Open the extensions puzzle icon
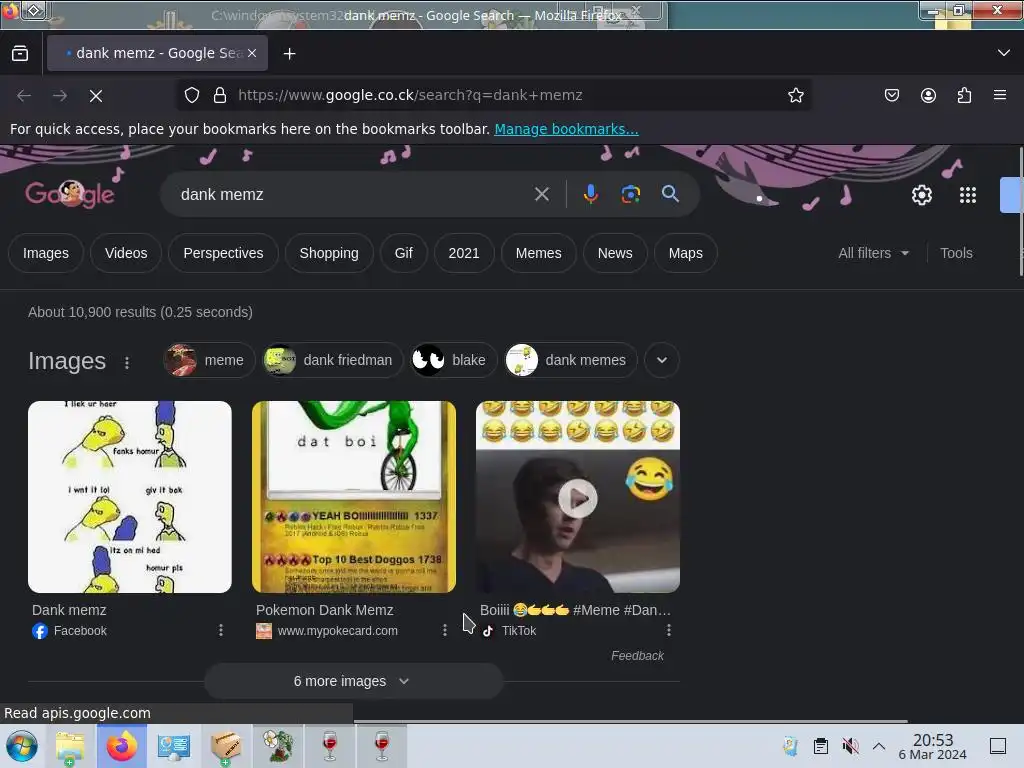The image size is (1024, 768). click(964, 95)
